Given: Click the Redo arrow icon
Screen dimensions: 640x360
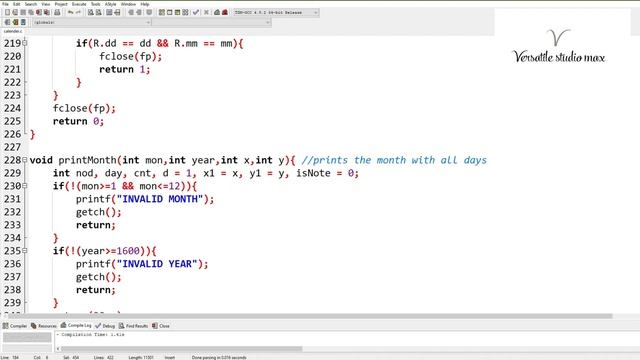Looking at the screenshot, I should click(x=78, y=12).
